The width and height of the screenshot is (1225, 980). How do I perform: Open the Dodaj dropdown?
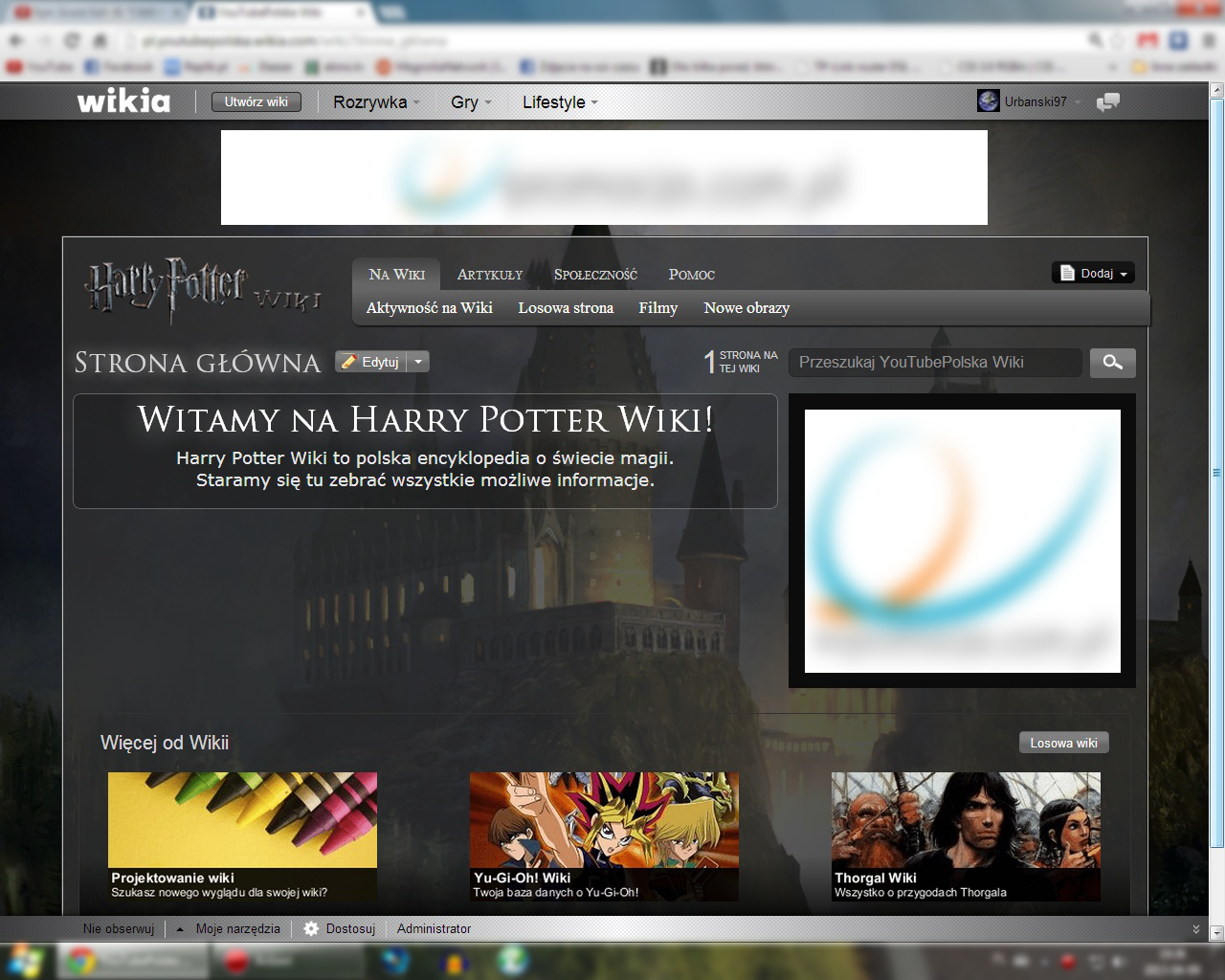[x=1124, y=274]
